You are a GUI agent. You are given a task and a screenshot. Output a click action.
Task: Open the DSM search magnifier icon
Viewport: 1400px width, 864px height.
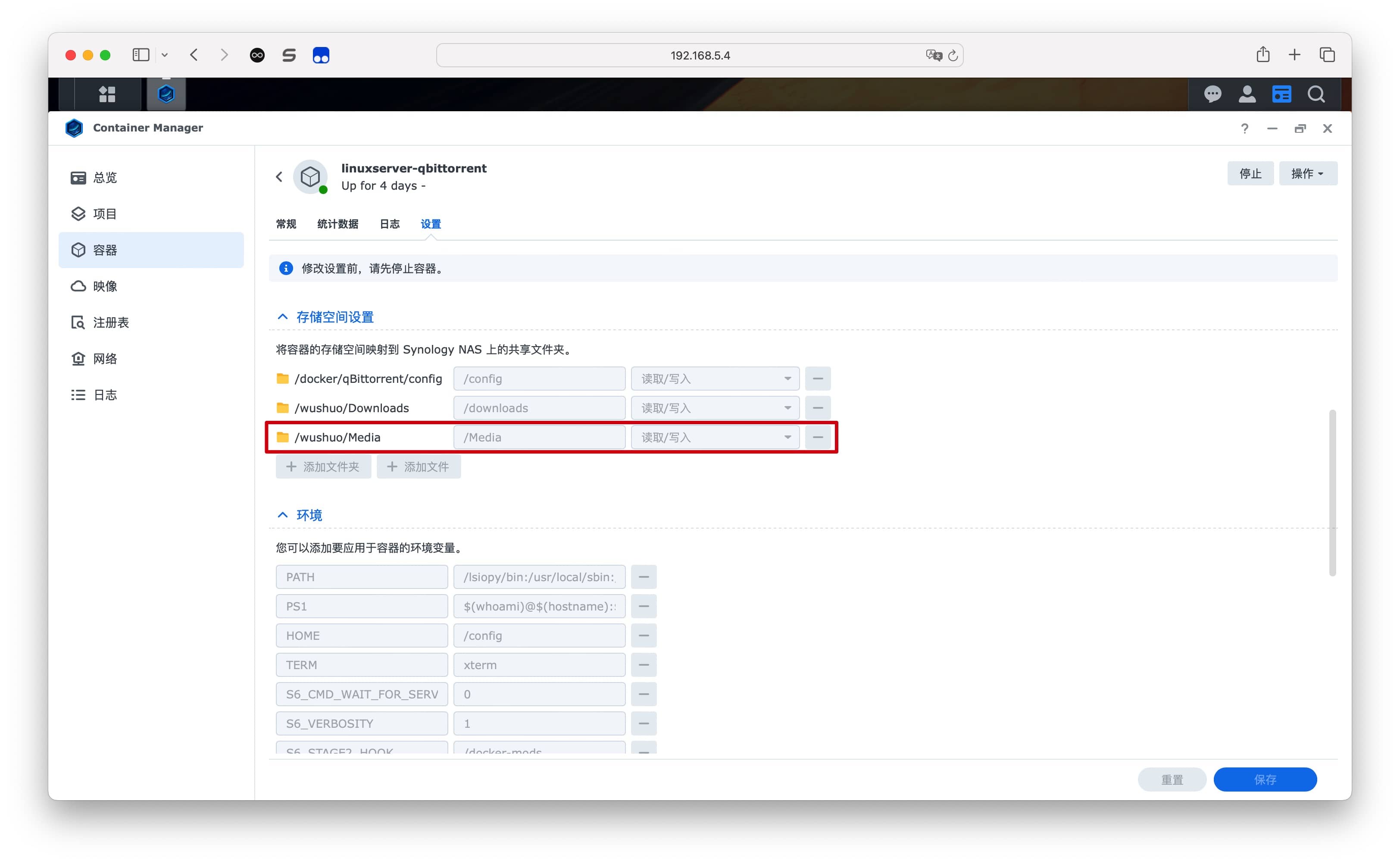pyautogui.click(x=1316, y=94)
